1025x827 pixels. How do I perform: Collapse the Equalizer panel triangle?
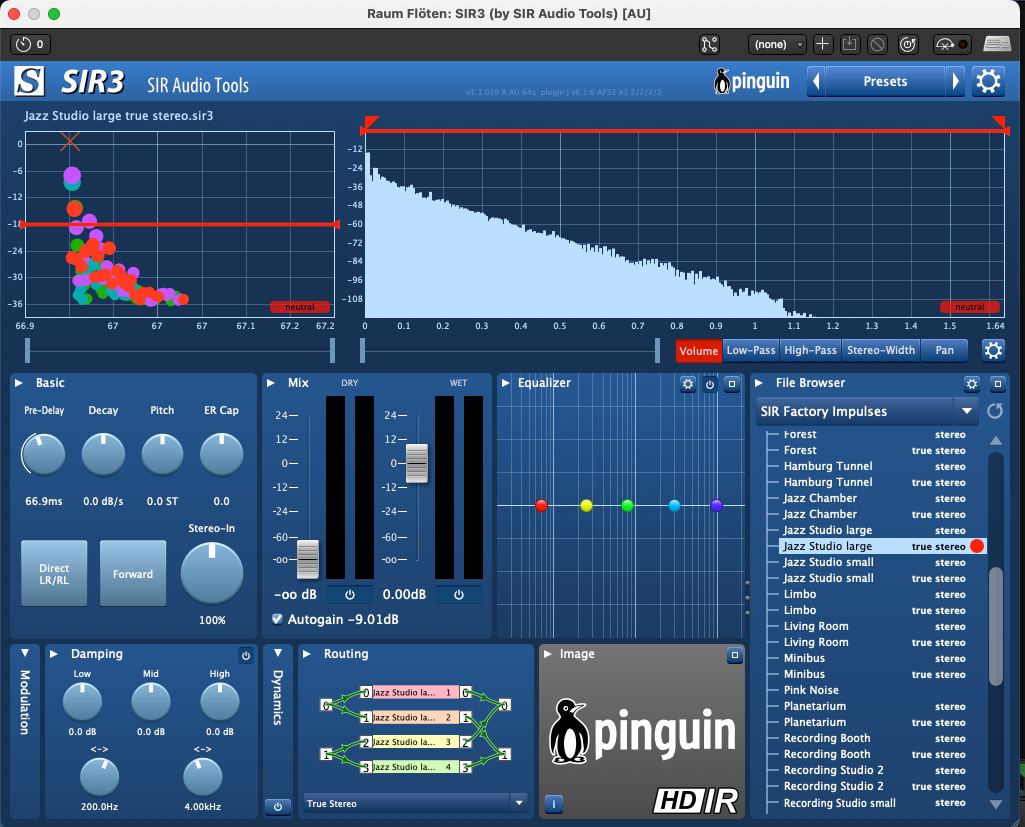(x=505, y=383)
